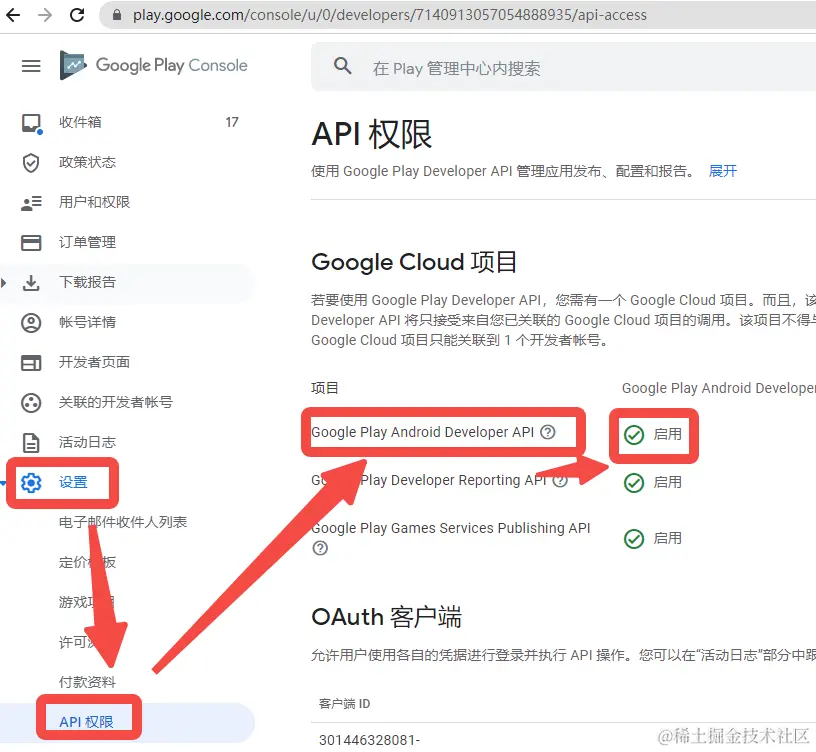Click the client ID 301446328081-
The height and width of the screenshot is (752, 816).
[x=369, y=740]
